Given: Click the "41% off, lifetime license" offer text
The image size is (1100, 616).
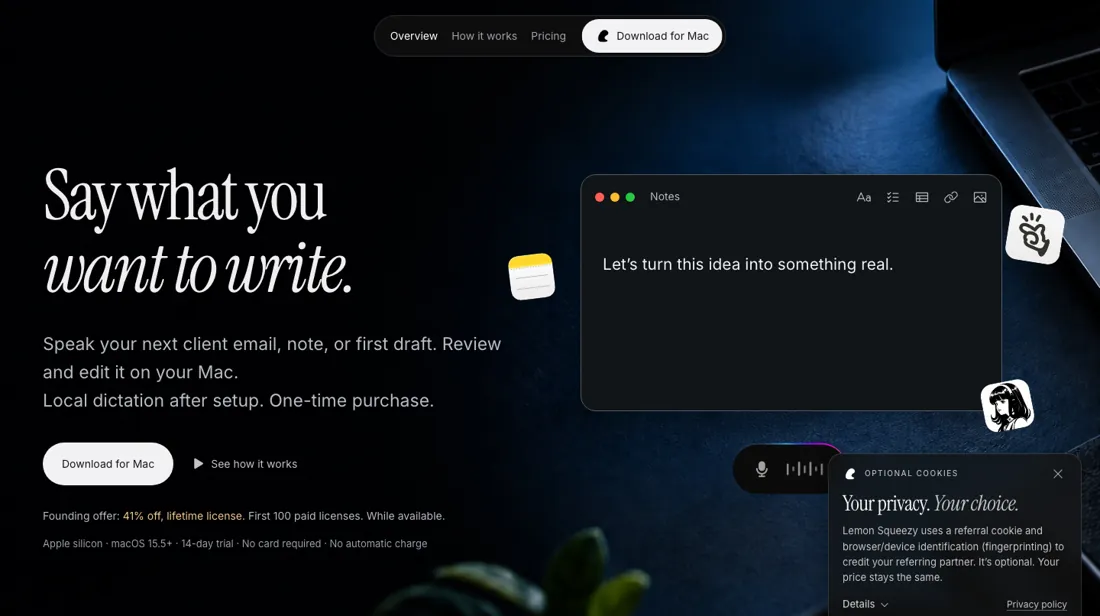Looking at the screenshot, I should [183, 516].
